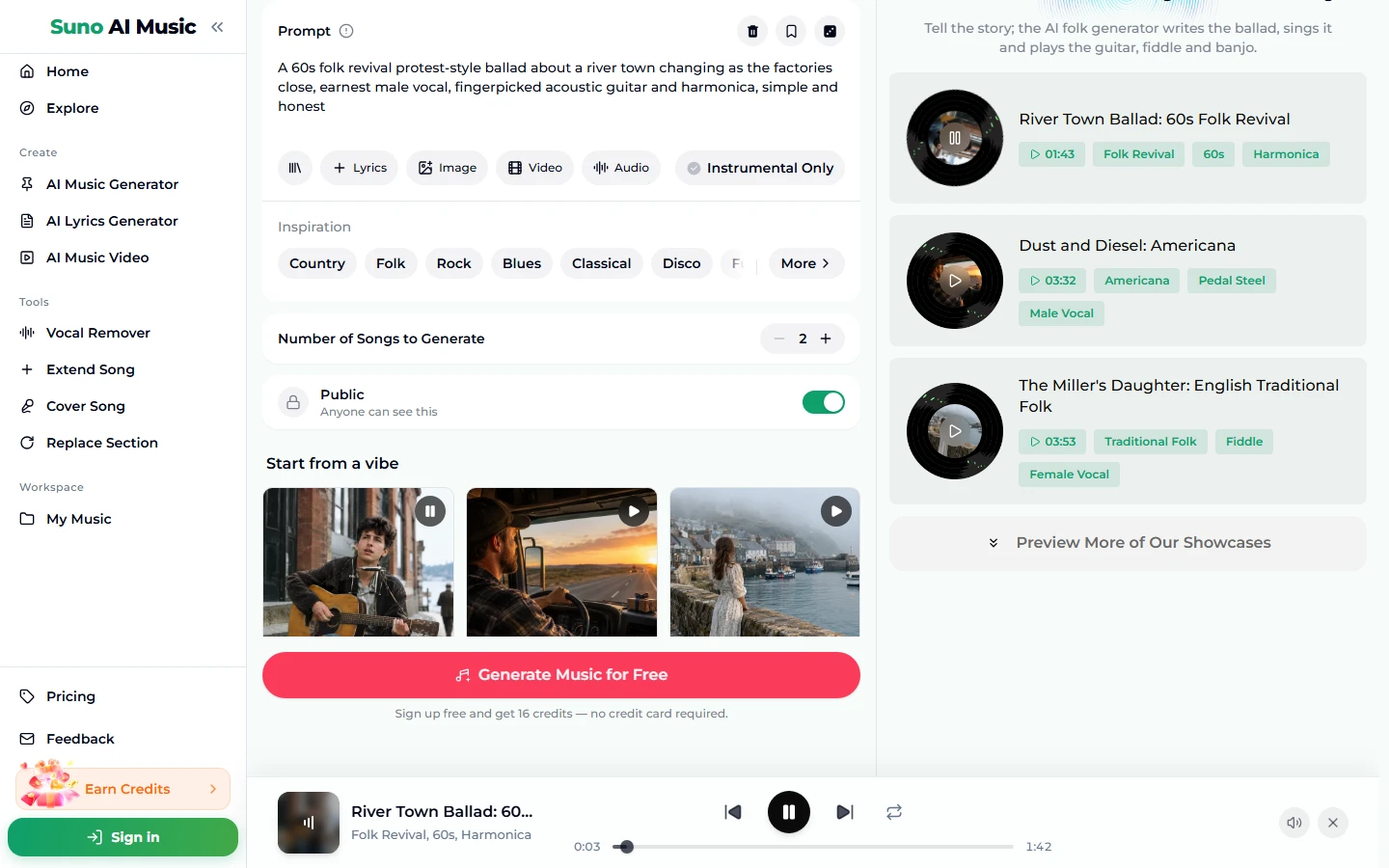Expand More inspiration genres
1389x868 pixels.
[x=806, y=263]
